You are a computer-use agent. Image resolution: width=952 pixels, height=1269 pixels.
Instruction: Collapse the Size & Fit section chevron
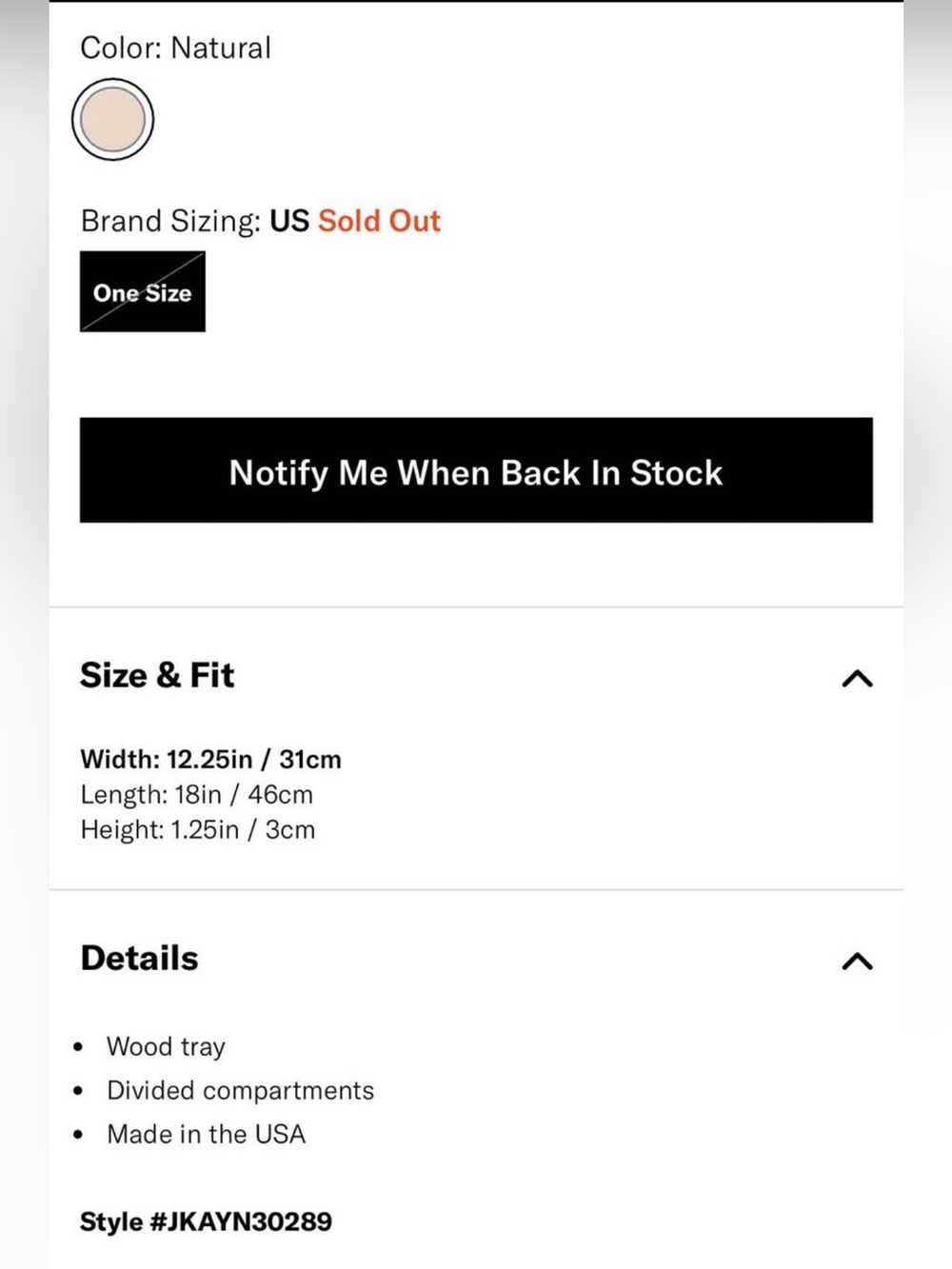tap(857, 679)
